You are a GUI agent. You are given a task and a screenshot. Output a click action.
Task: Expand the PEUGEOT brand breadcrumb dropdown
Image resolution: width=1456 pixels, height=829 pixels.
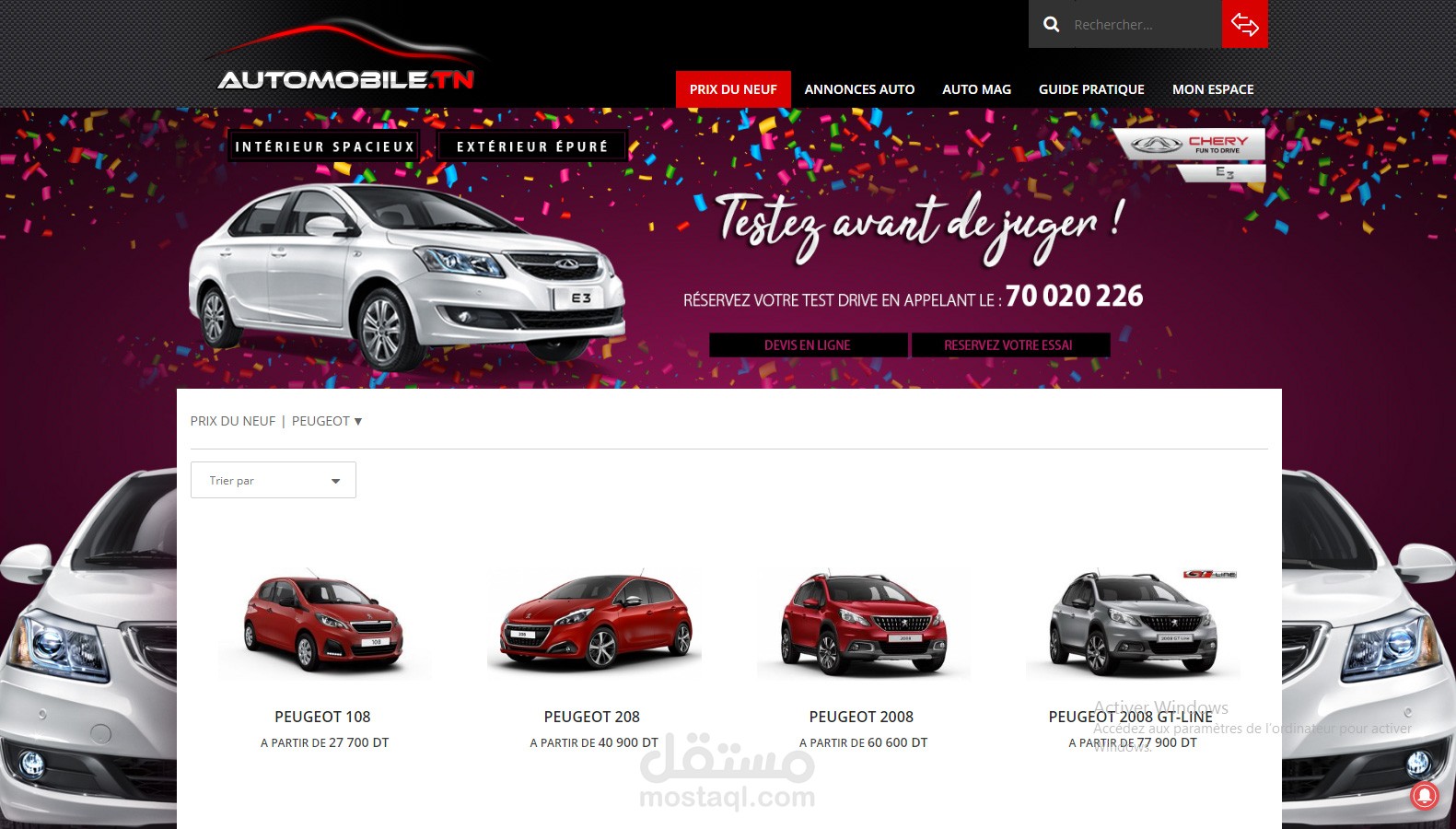coord(327,421)
